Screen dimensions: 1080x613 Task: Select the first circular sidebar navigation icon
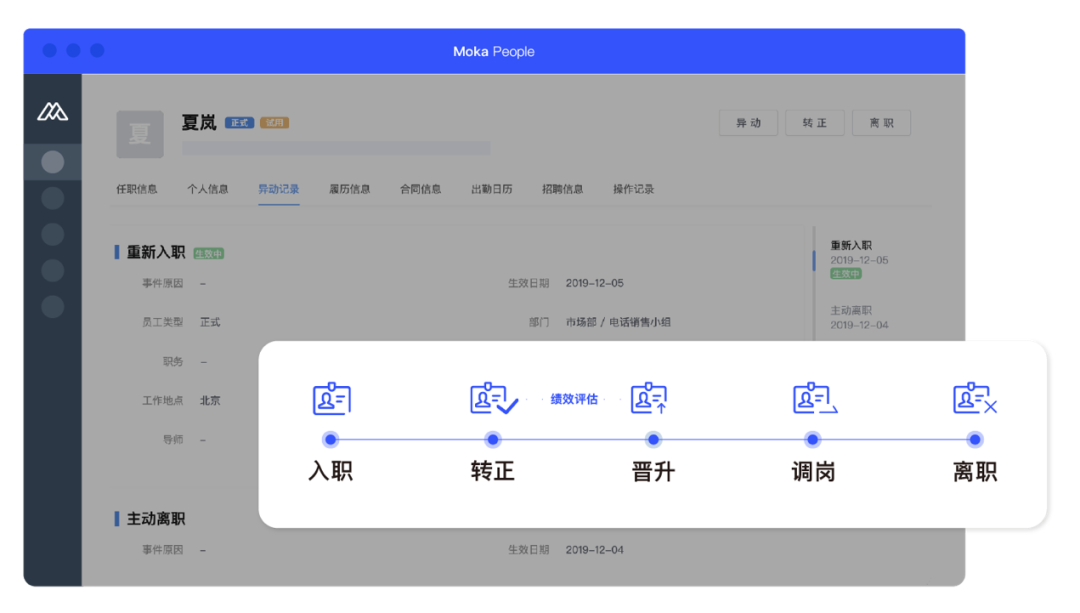click(x=51, y=161)
